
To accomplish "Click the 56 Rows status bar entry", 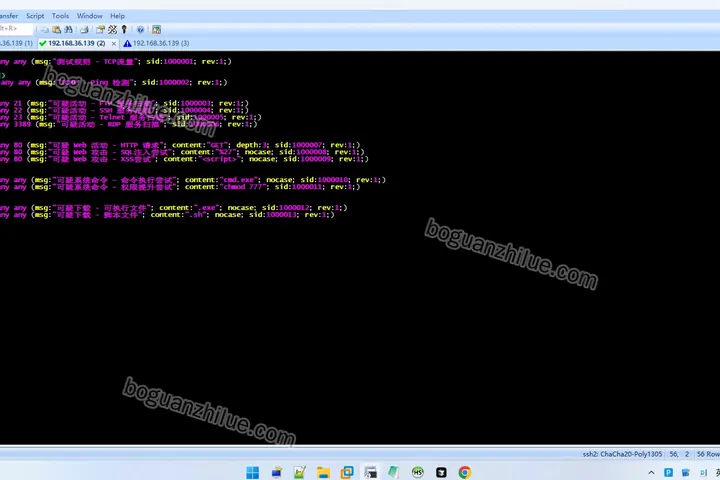I will (708, 454).
